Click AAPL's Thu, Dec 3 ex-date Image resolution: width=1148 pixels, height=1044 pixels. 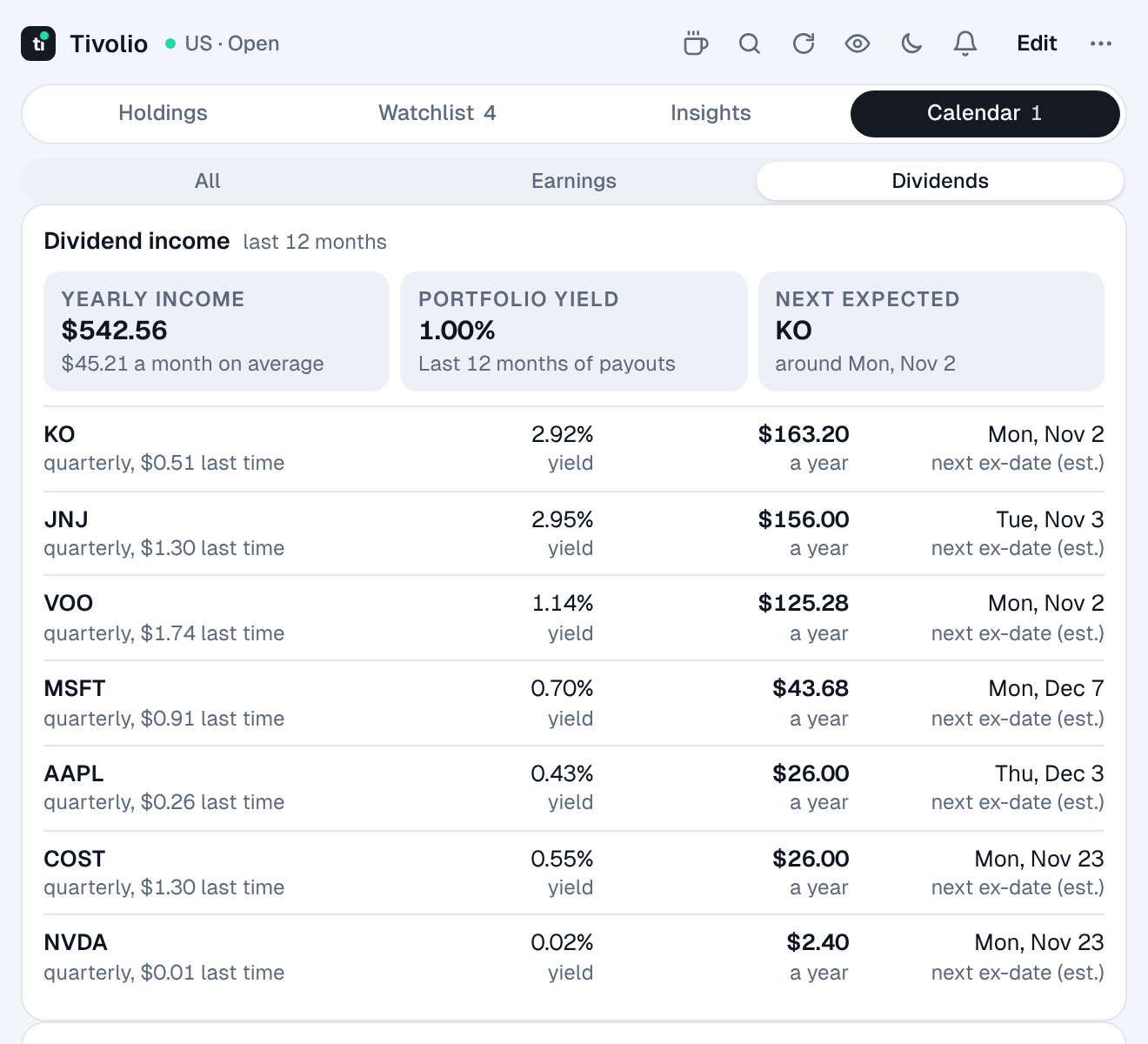click(1050, 773)
